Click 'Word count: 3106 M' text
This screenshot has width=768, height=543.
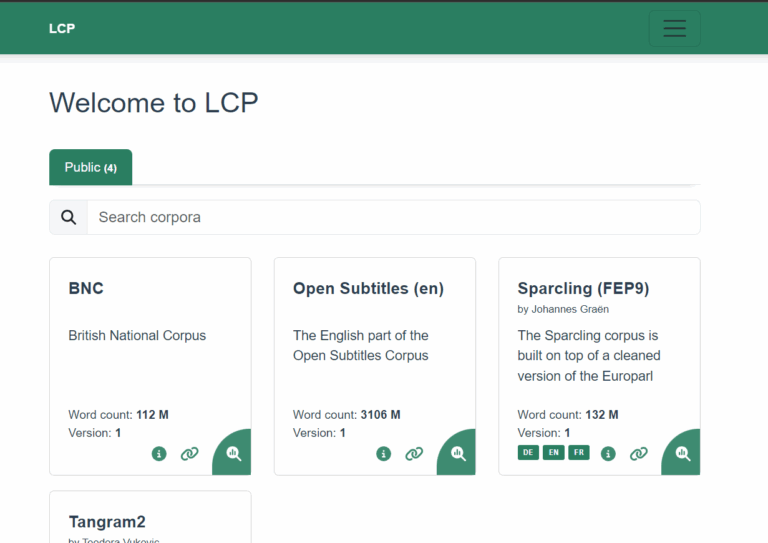point(347,415)
